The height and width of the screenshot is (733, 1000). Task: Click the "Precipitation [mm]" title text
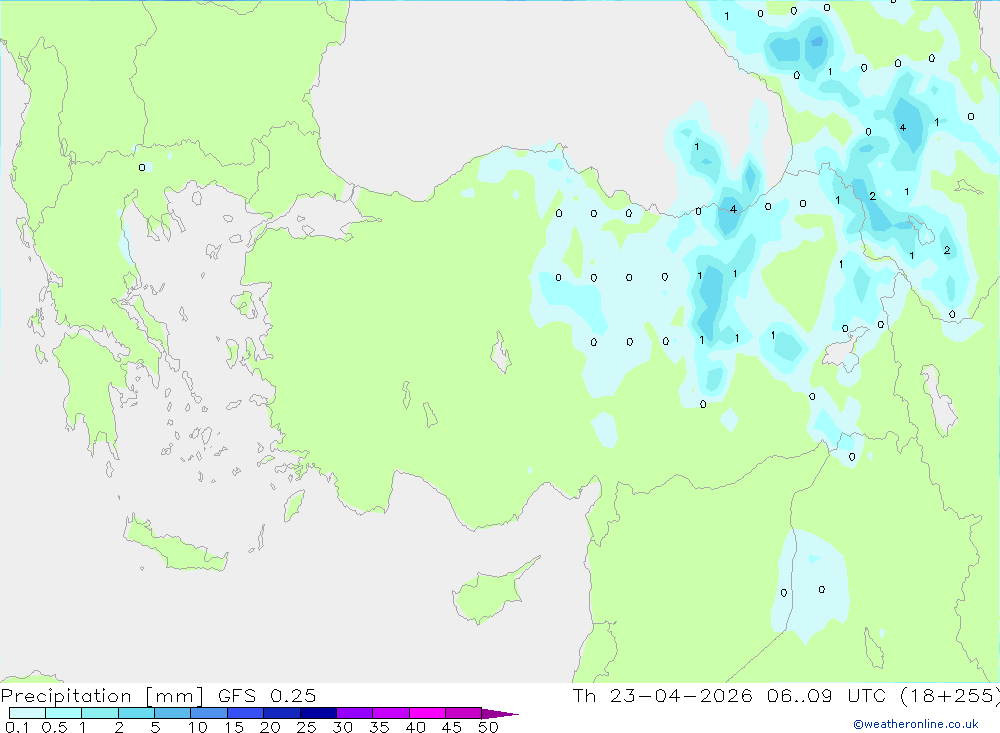tap(102, 696)
